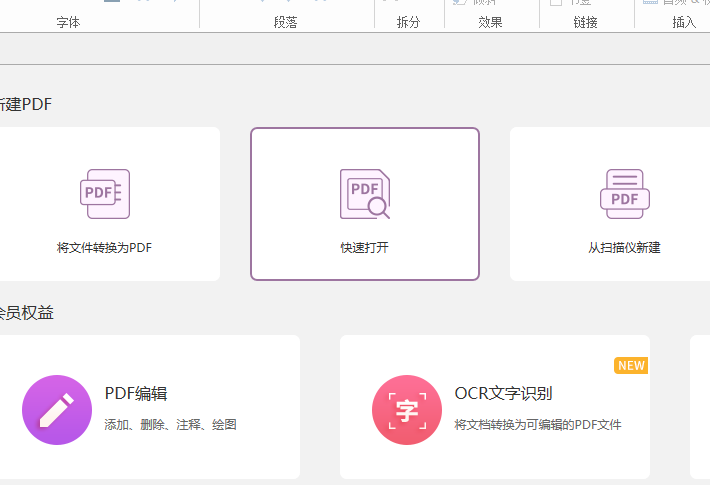Click the orange NEW badge
Image resolution: width=710 pixels, height=485 pixels.
coord(631,366)
